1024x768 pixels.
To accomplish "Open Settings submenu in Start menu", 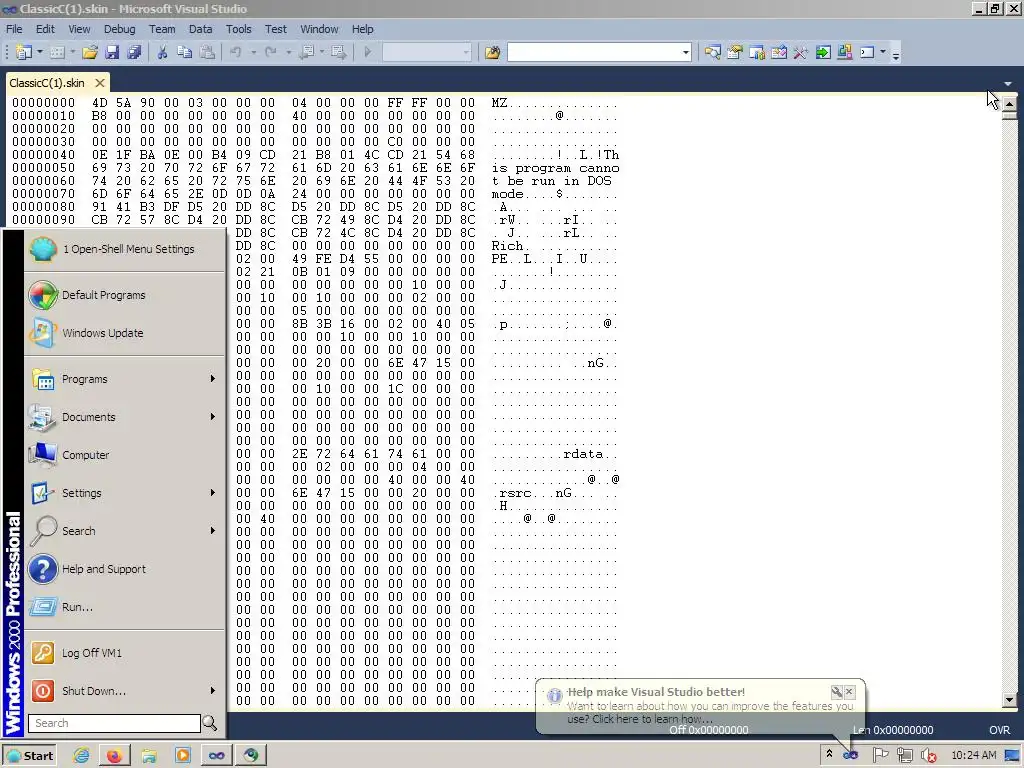I will [123, 492].
